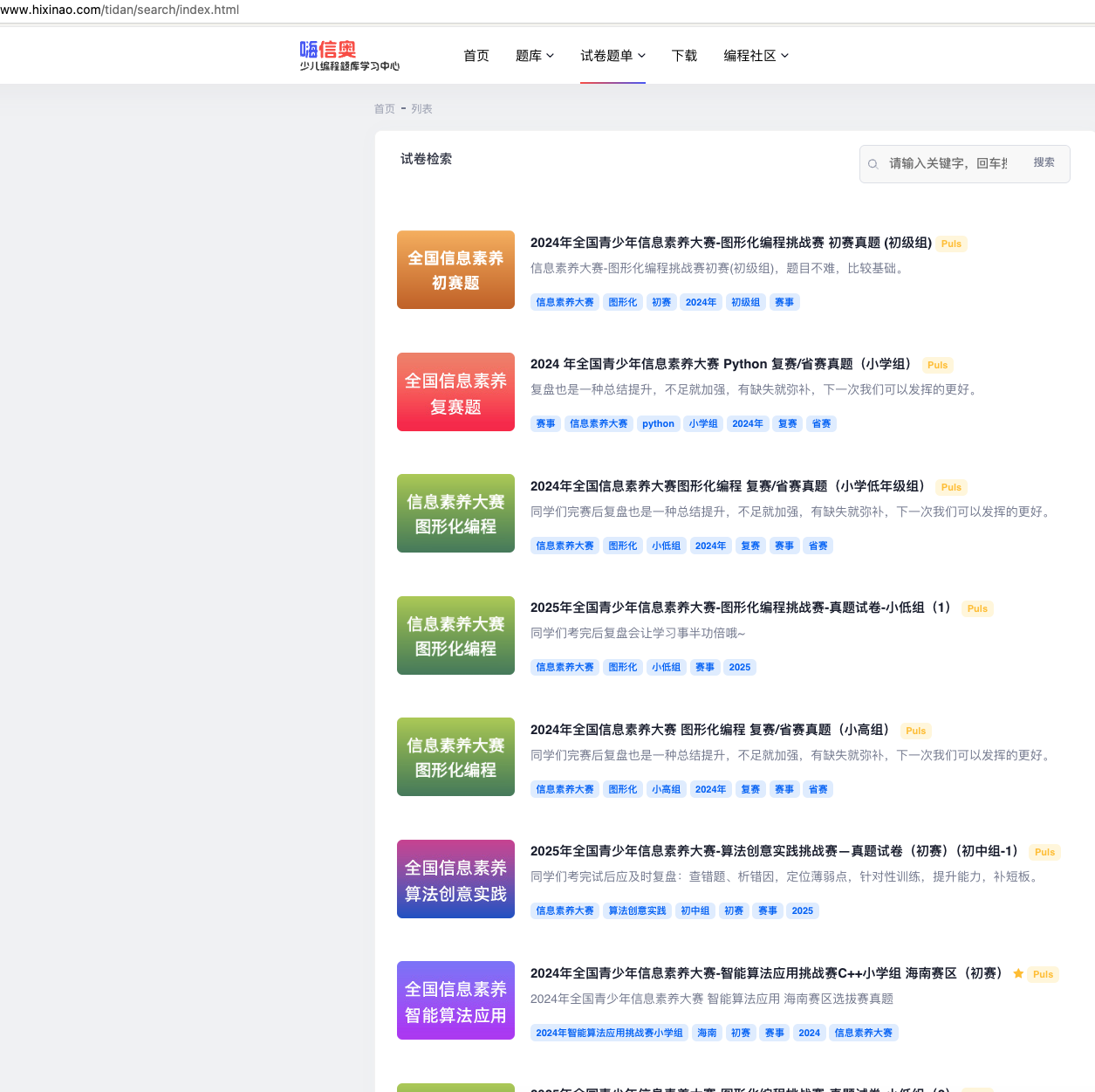Click the browser address bar URL
This screenshot has width=1095, height=1092.
coord(120,10)
